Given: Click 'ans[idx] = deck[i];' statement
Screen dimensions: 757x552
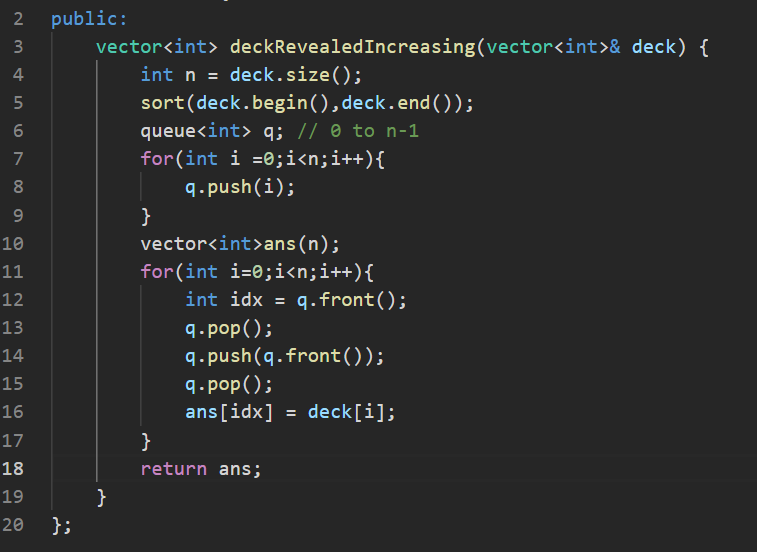Looking at the screenshot, I should click(290, 412).
